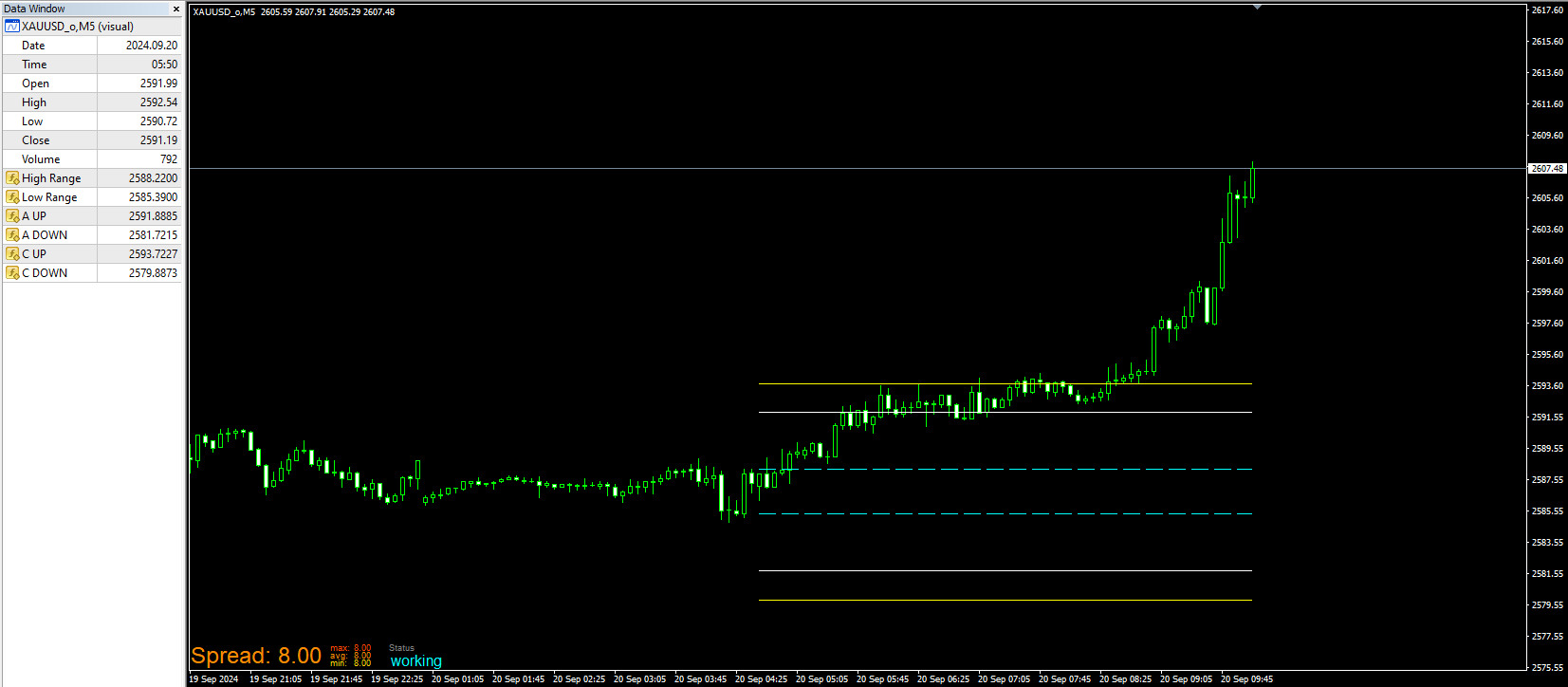1568x687 pixels.
Task: Click the time value 05:50
Action: (164, 65)
